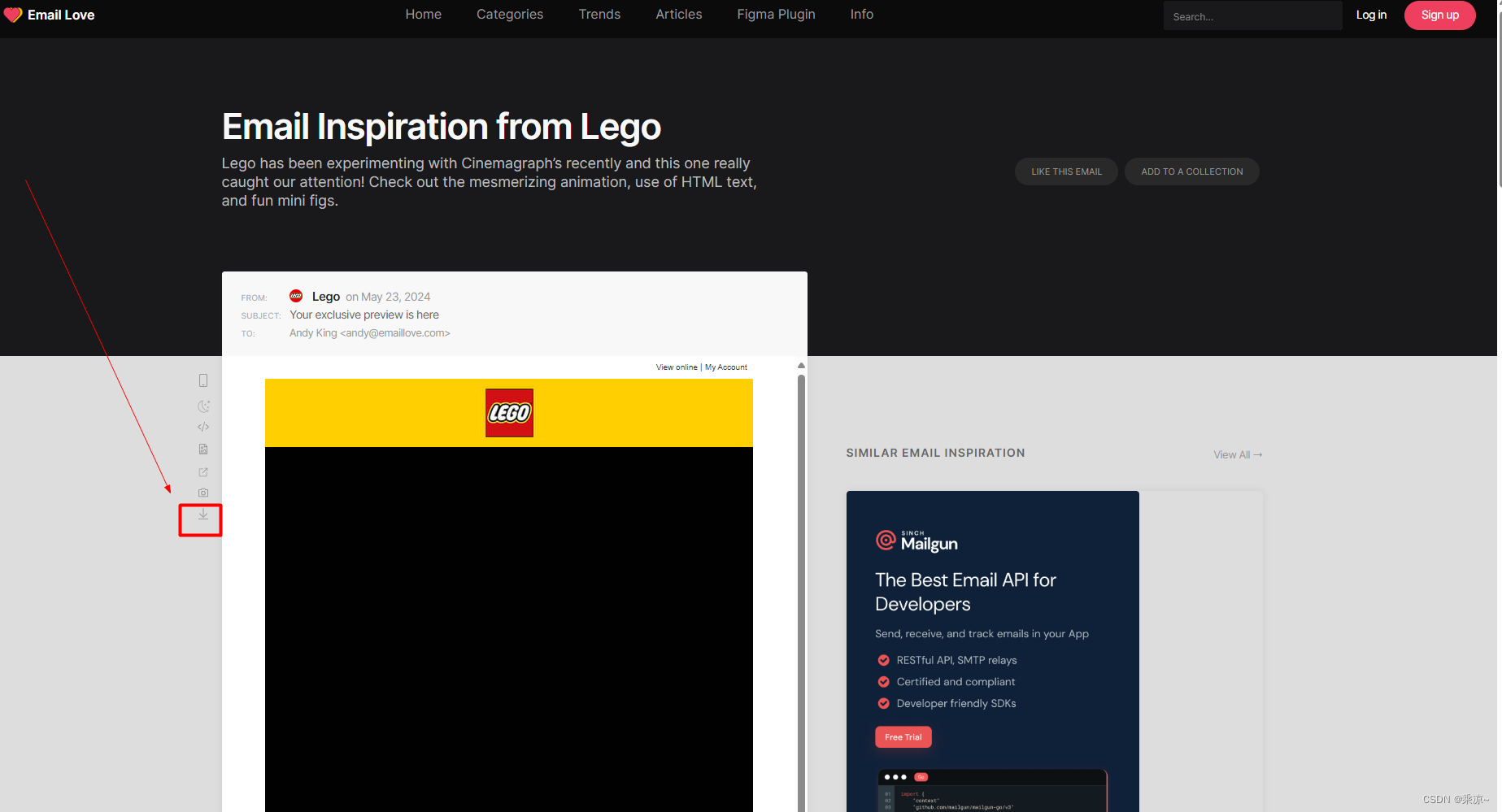Click the LEGO logo in email

coord(509,413)
